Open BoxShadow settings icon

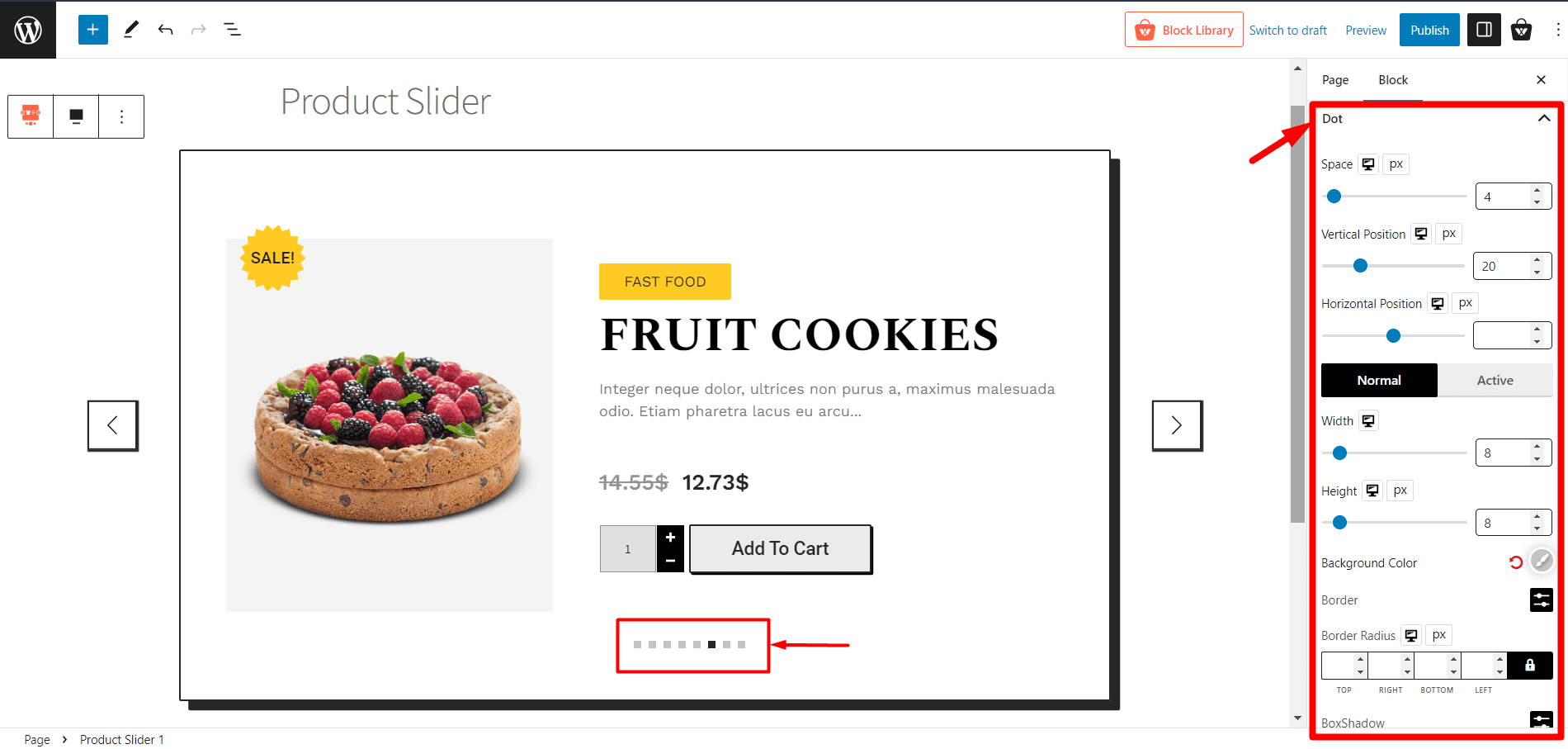pos(1541,720)
